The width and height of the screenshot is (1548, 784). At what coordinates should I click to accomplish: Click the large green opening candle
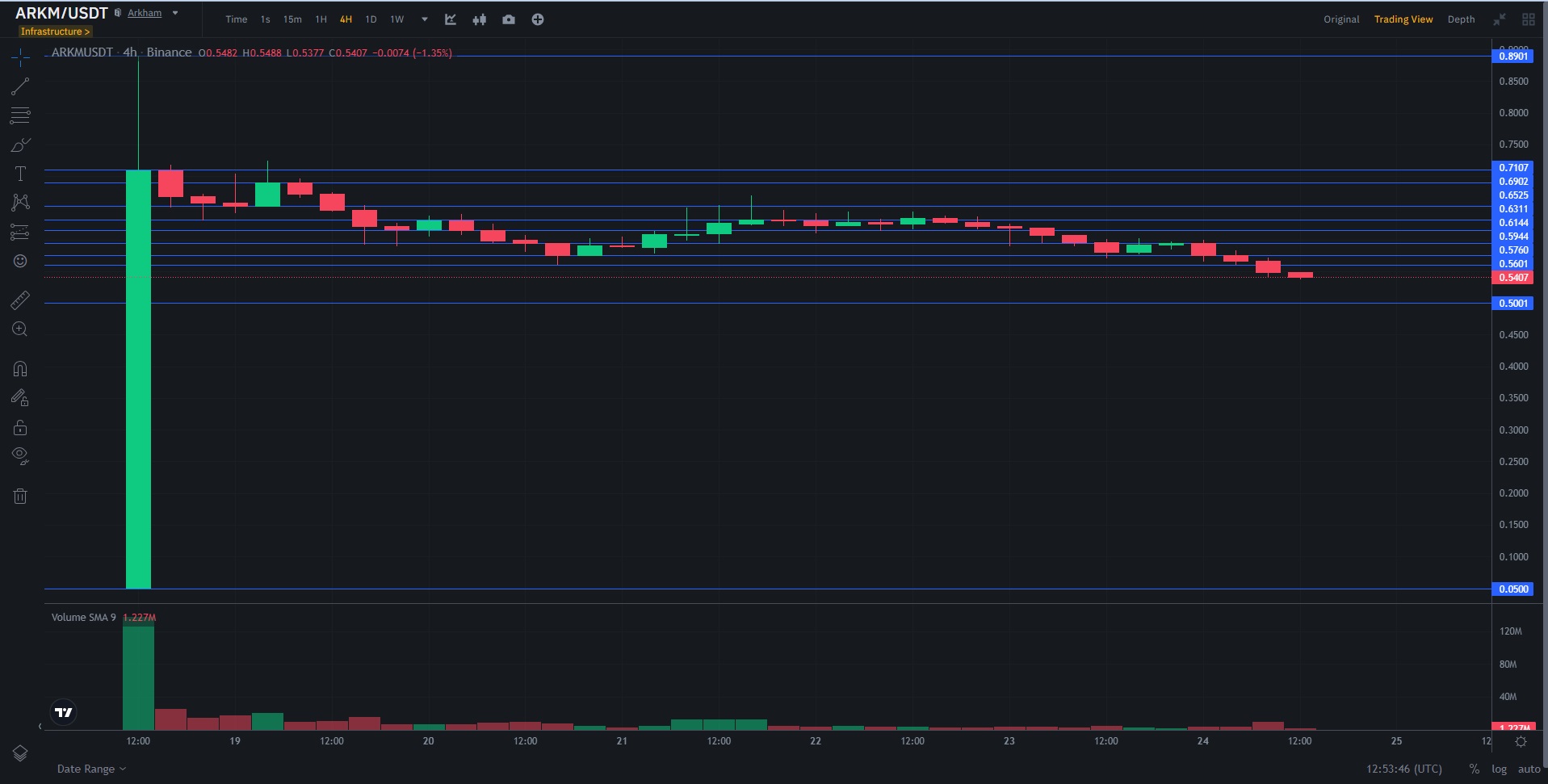(138, 379)
